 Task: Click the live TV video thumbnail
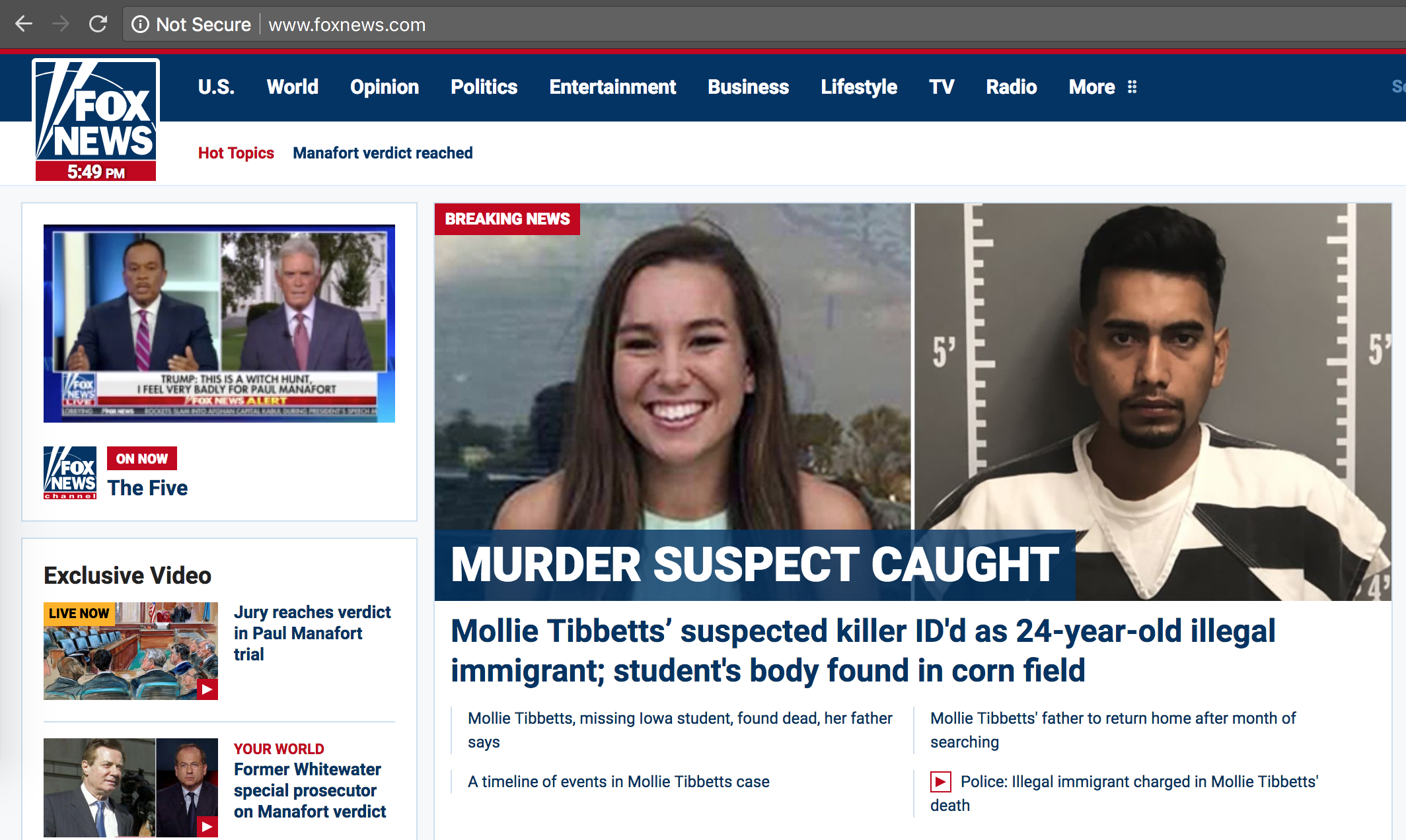click(219, 324)
